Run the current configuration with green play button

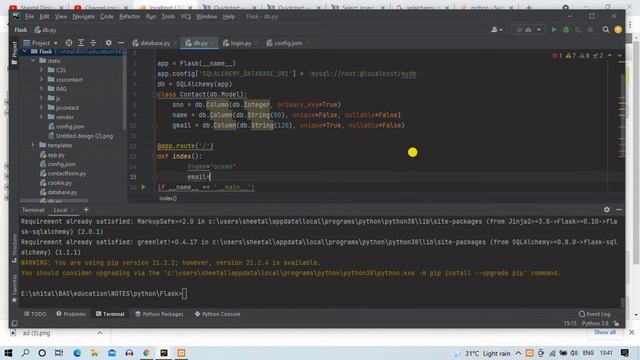(553, 30)
